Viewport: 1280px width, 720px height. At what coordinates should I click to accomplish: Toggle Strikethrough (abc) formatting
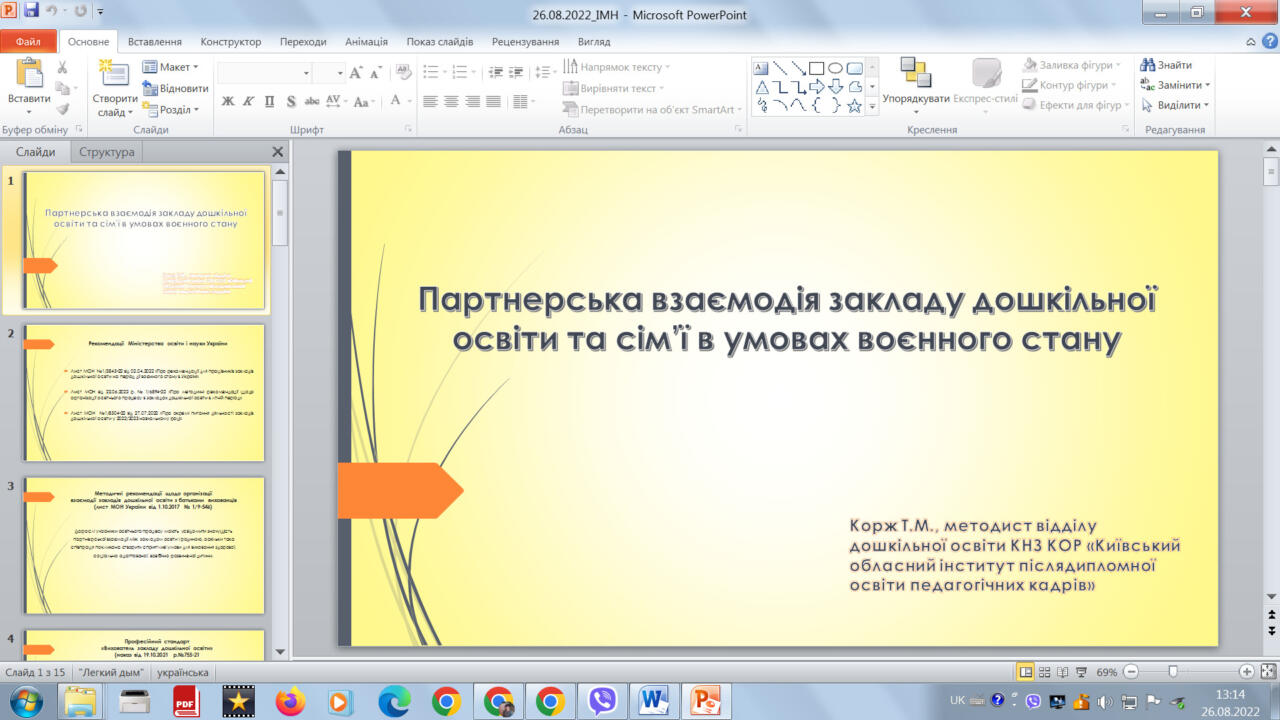click(x=312, y=101)
